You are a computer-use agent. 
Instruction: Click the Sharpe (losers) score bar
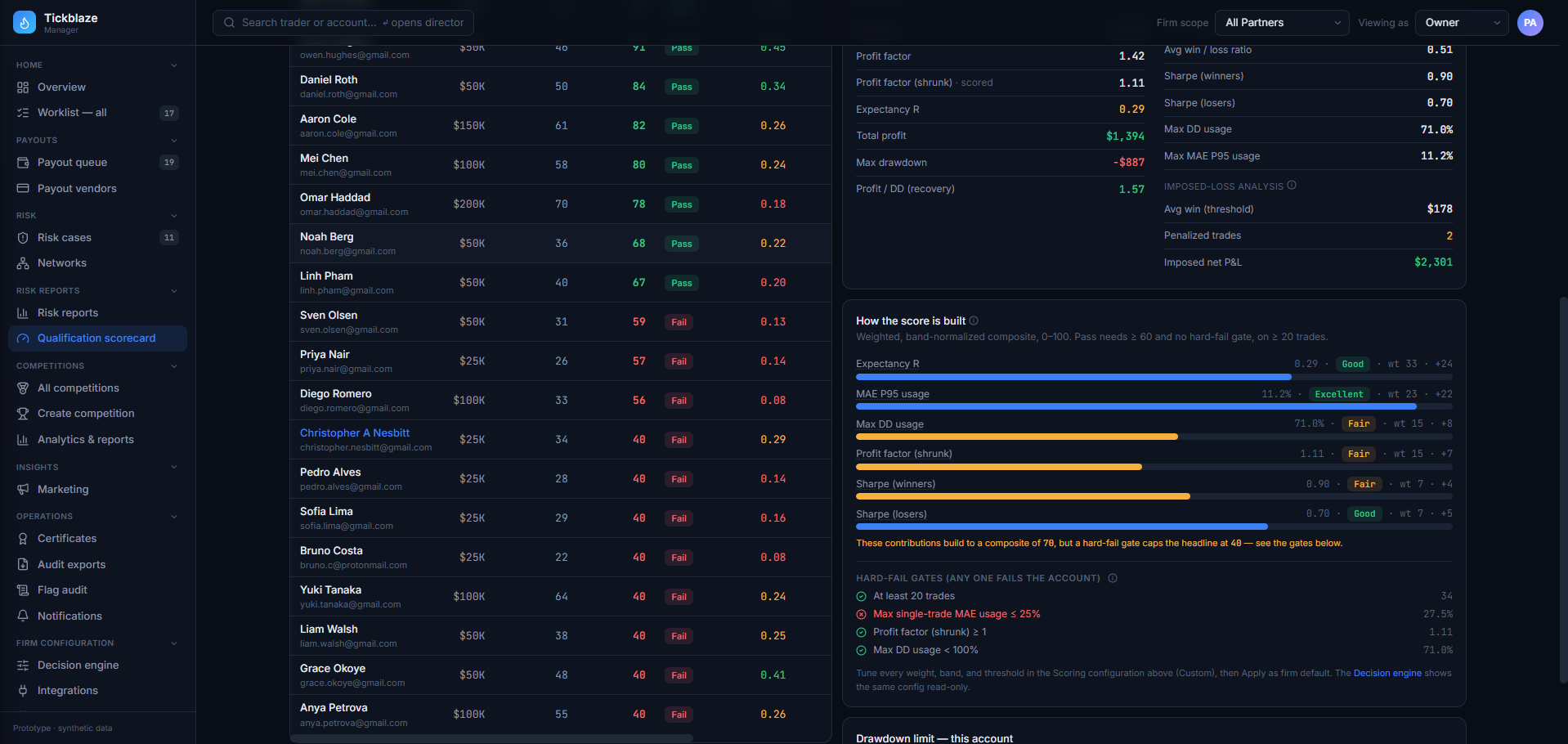tap(1154, 527)
